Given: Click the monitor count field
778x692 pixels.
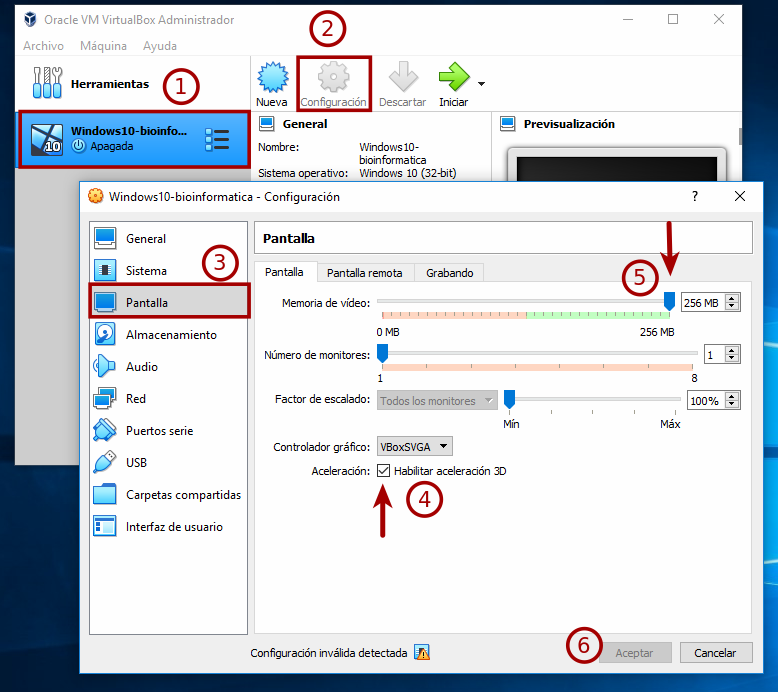Looking at the screenshot, I should pyautogui.click(x=714, y=355).
